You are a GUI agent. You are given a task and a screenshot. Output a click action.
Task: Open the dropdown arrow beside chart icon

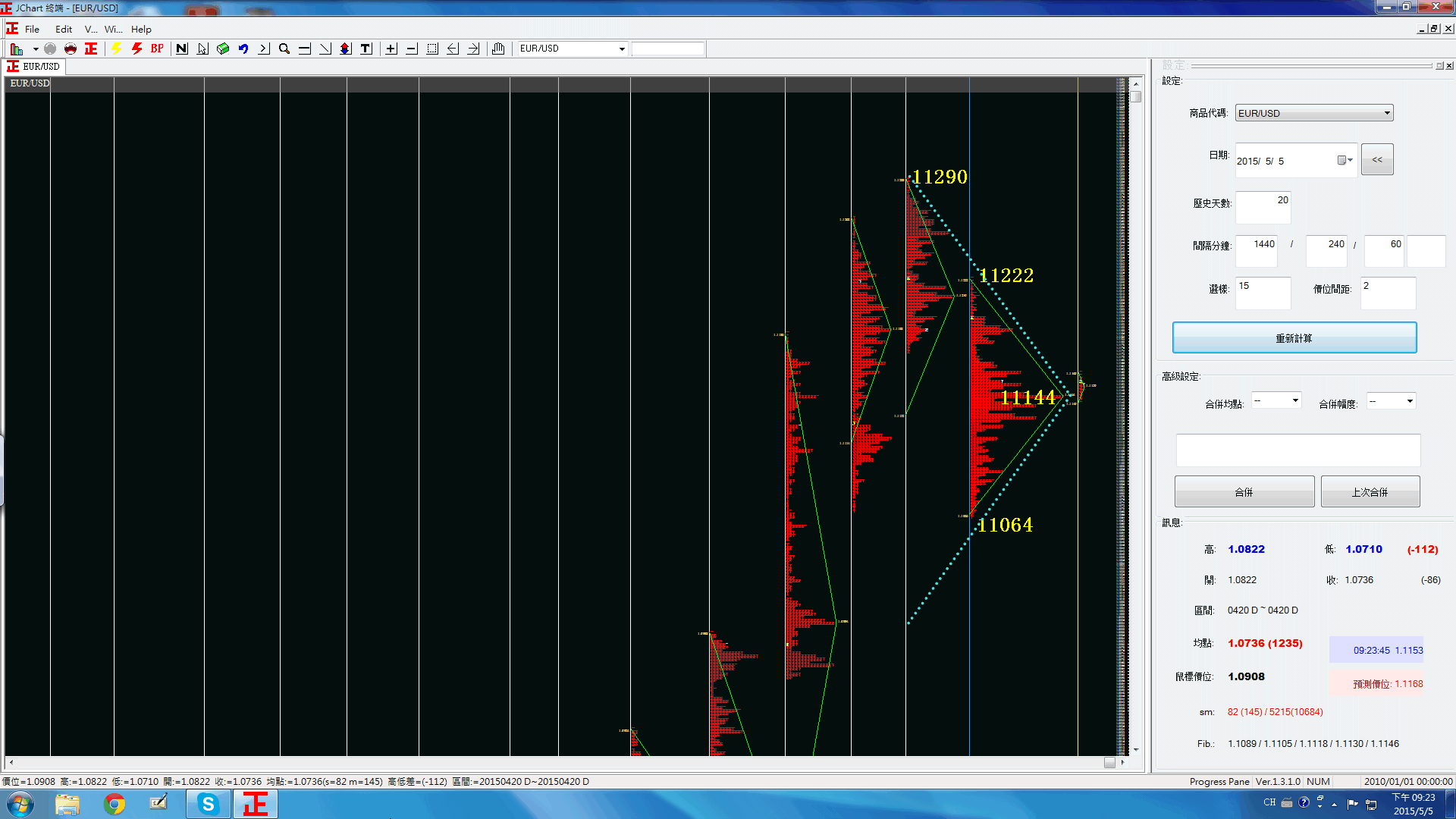[36, 49]
